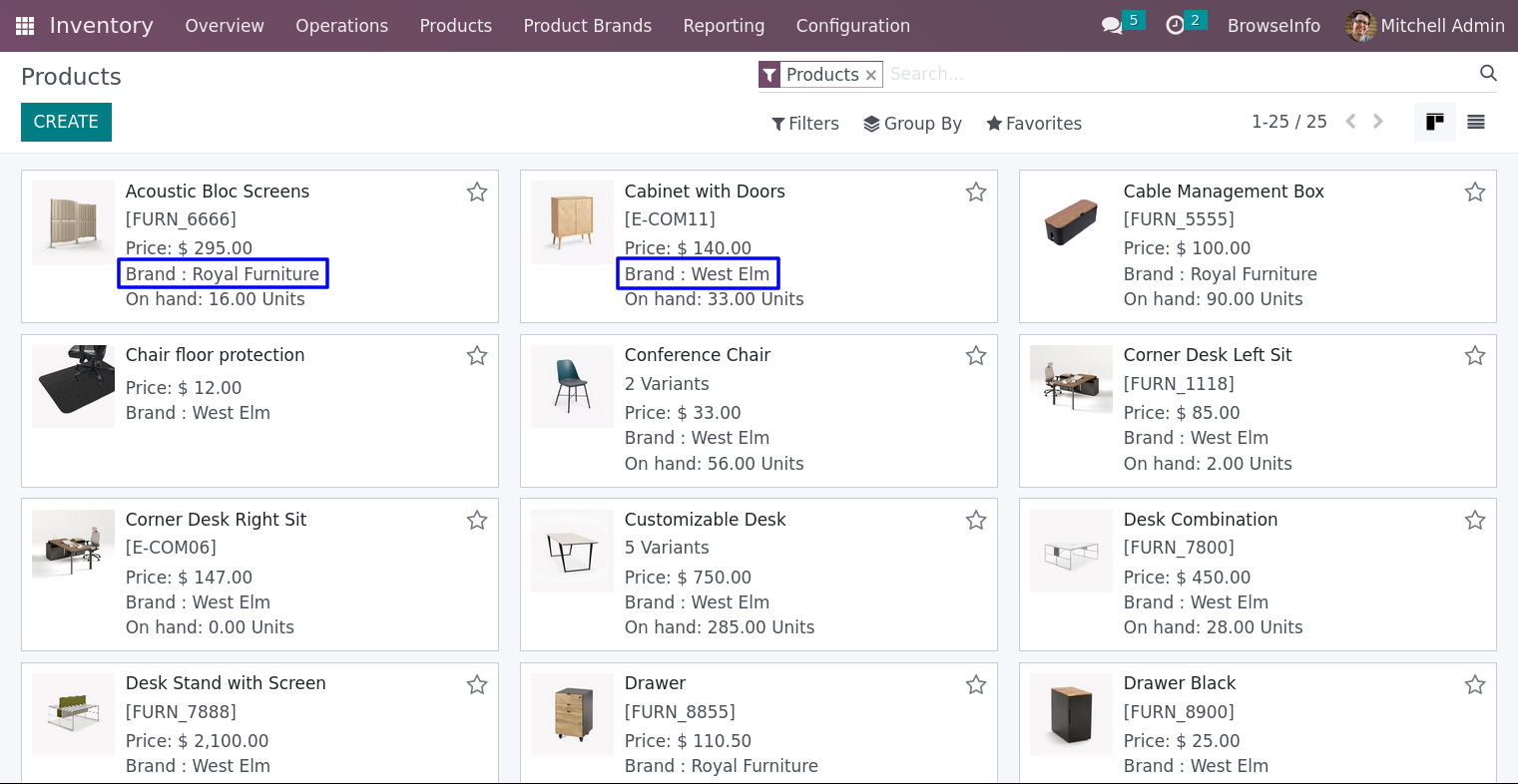Star Acoustic Bloc Screens as favorite
This screenshot has height=784, width=1518.
(x=477, y=192)
